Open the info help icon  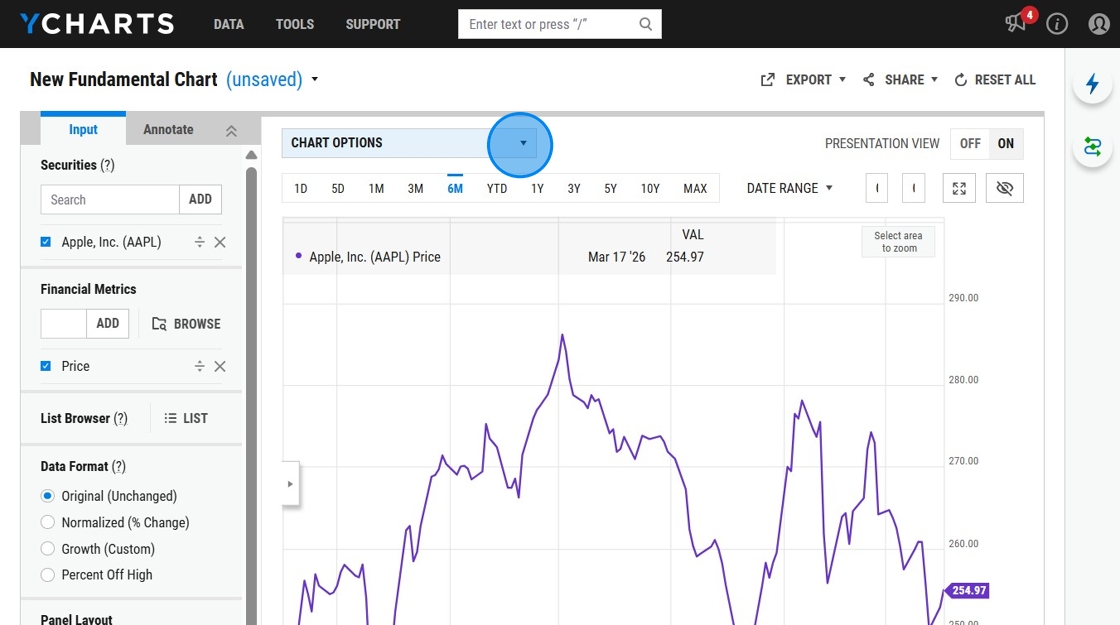coord(1057,24)
